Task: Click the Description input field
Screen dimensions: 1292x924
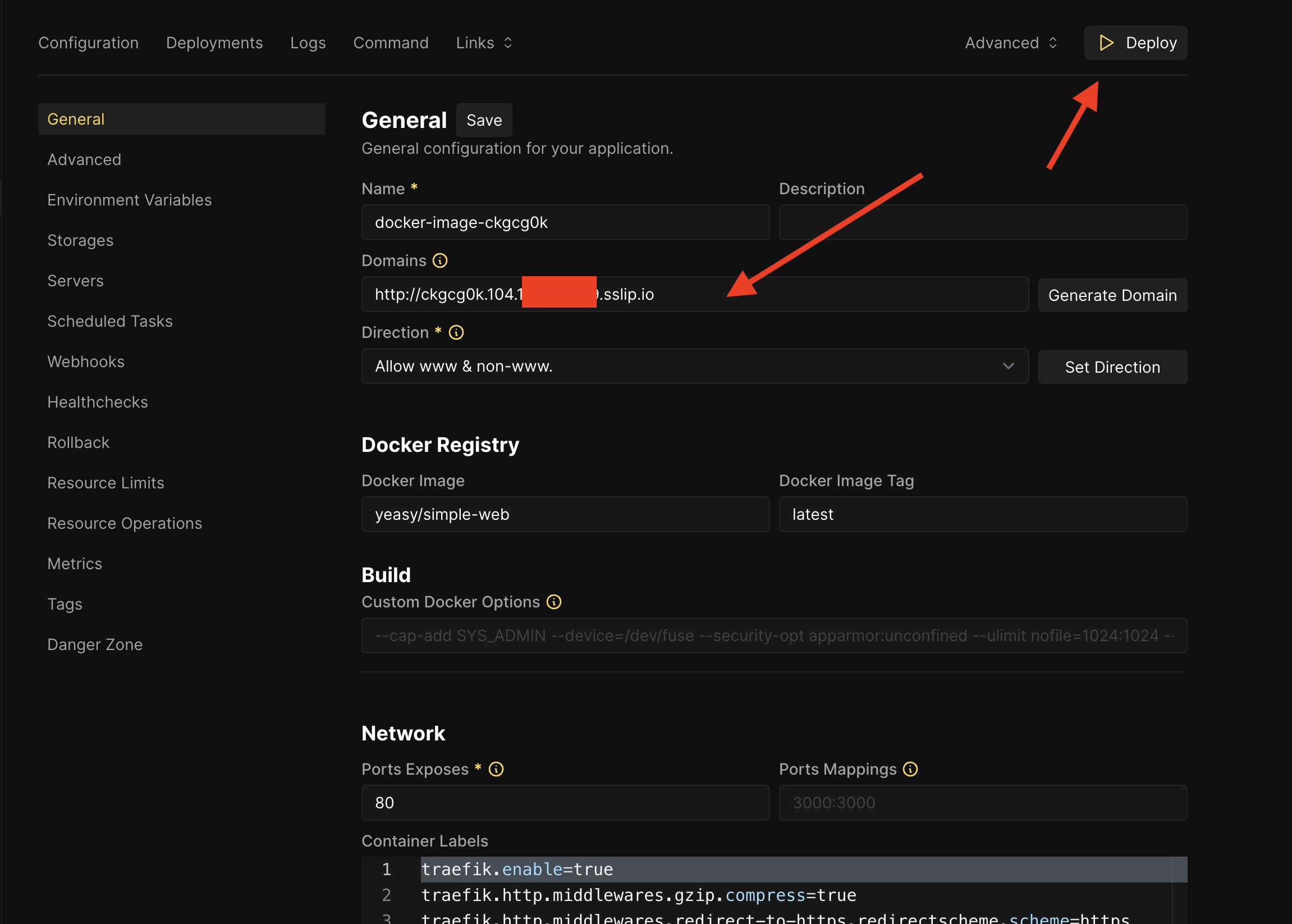Action: click(x=983, y=222)
